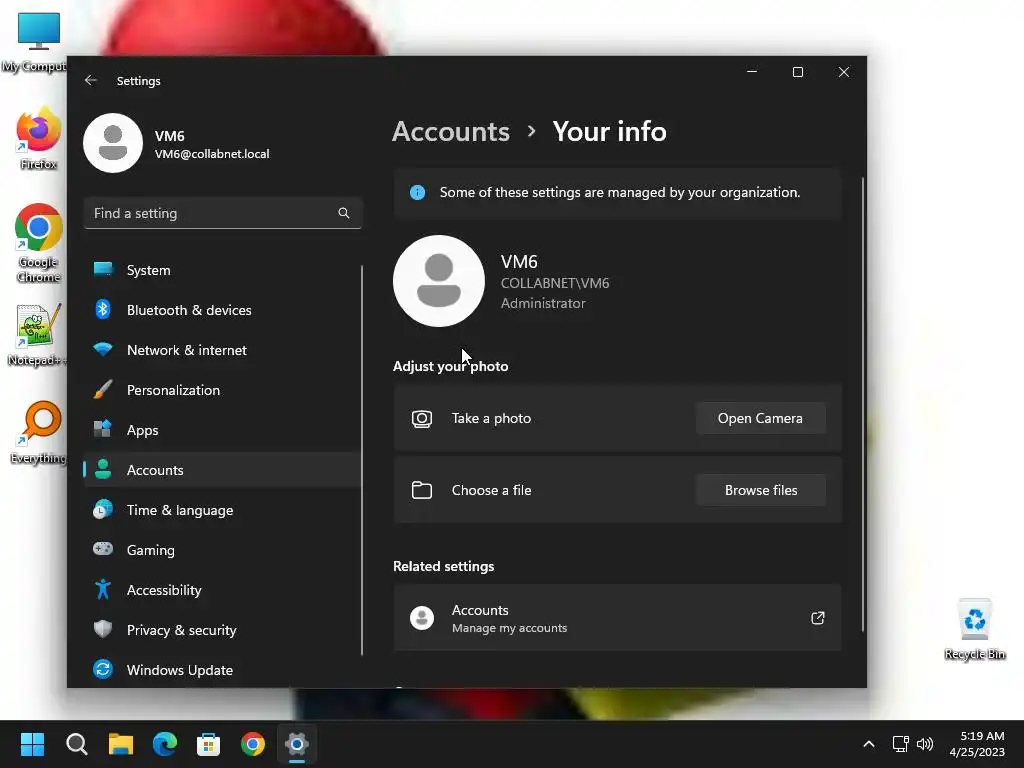
Task: Select the Google Chrome desktop shortcut
Action: tap(38, 243)
